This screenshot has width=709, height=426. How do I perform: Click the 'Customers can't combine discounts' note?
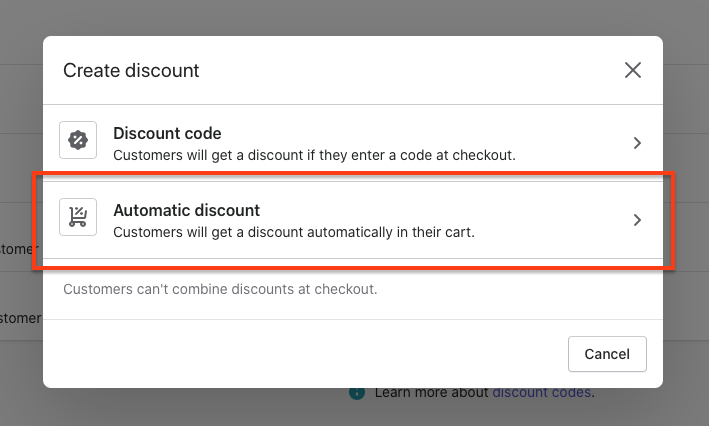click(x=220, y=289)
